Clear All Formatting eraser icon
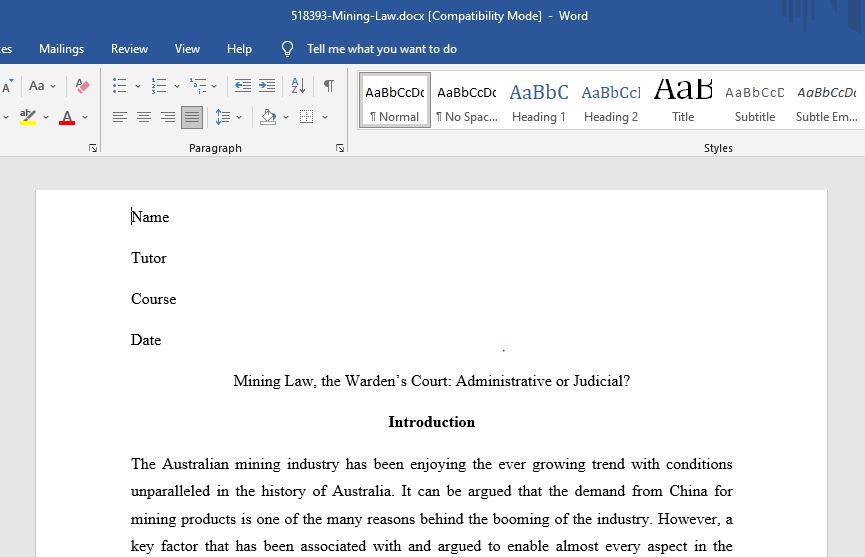Viewport: 865px width, 557px height. click(x=82, y=85)
